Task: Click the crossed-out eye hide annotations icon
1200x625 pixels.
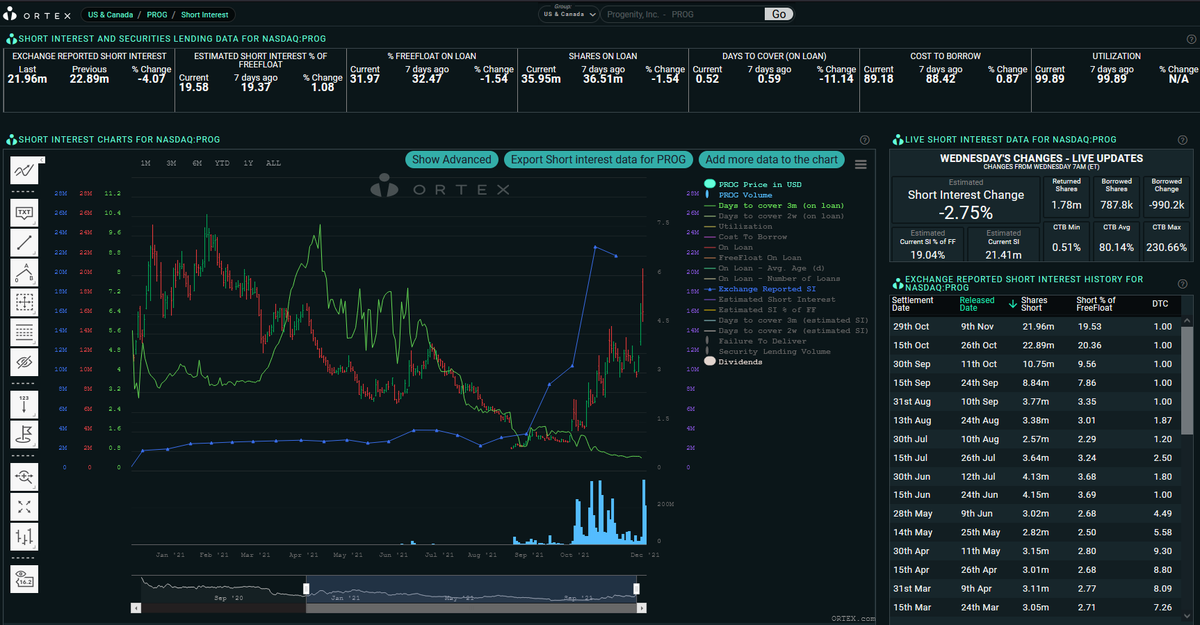Action: pyautogui.click(x=24, y=362)
